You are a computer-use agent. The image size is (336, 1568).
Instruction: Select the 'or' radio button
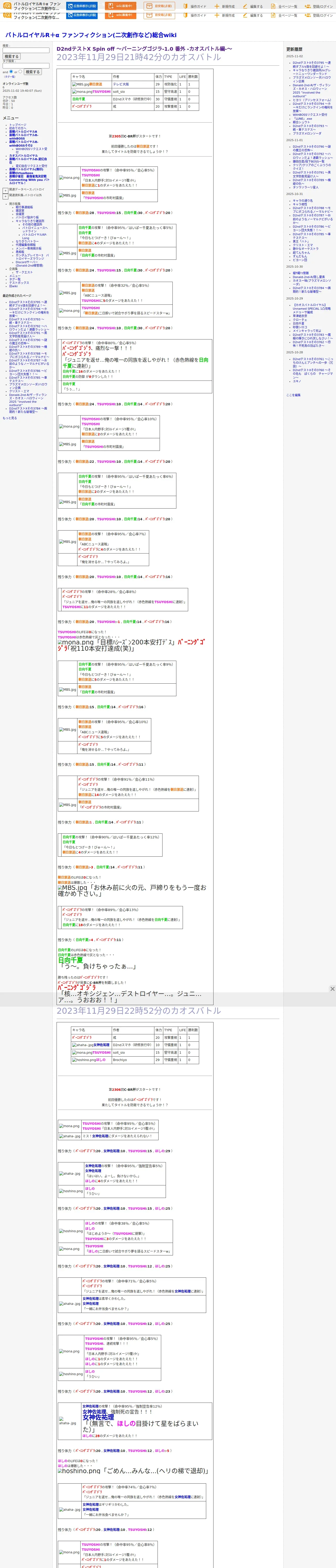(21, 72)
